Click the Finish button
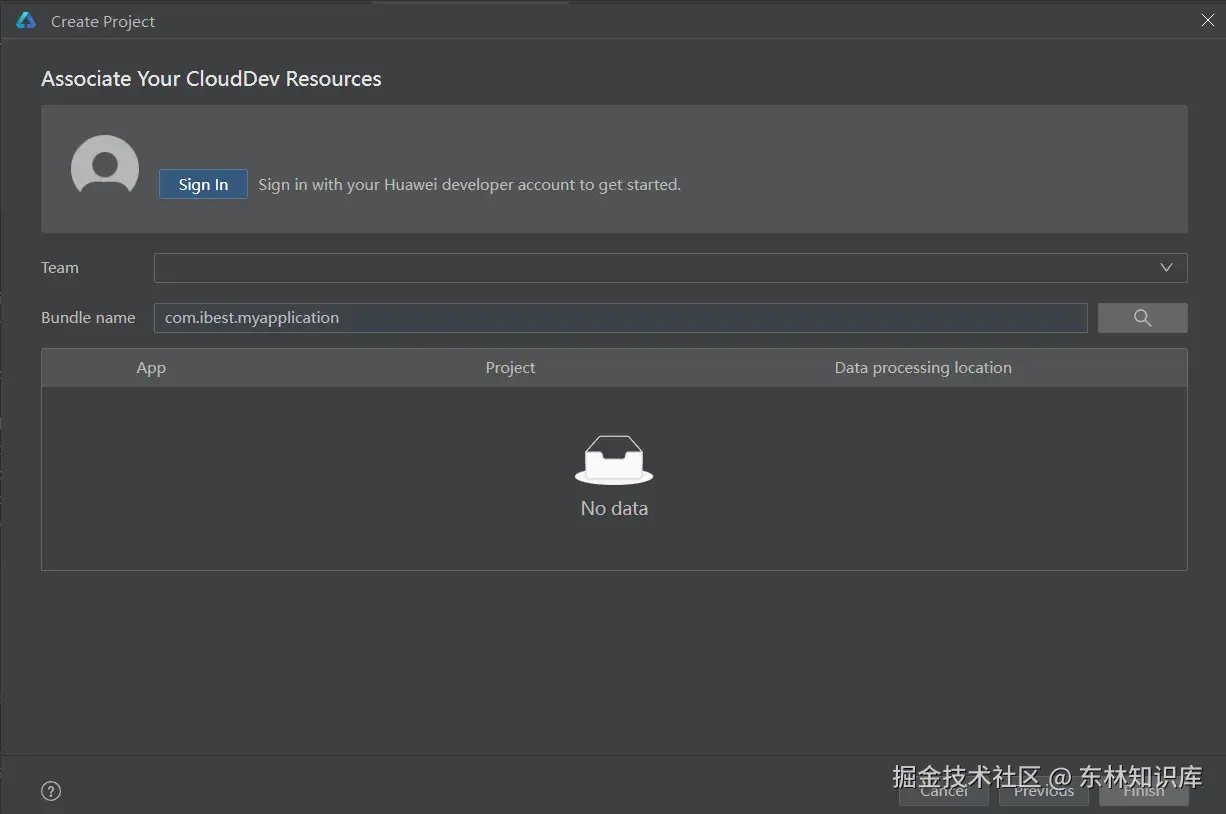This screenshot has width=1226, height=814. [1144, 791]
